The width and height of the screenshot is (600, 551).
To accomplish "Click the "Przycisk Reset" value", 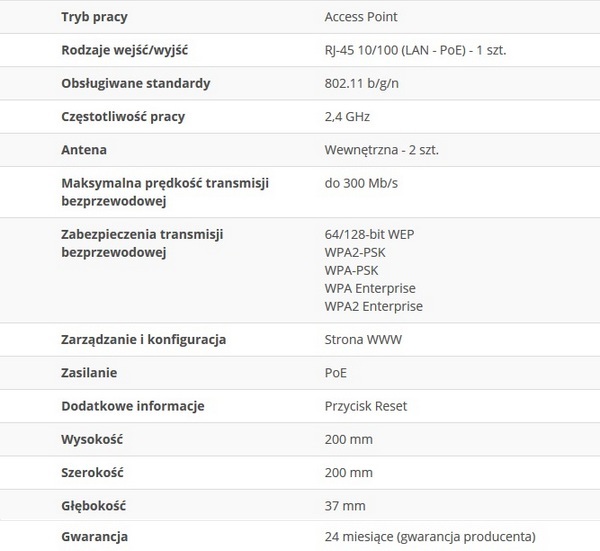I will pos(366,406).
